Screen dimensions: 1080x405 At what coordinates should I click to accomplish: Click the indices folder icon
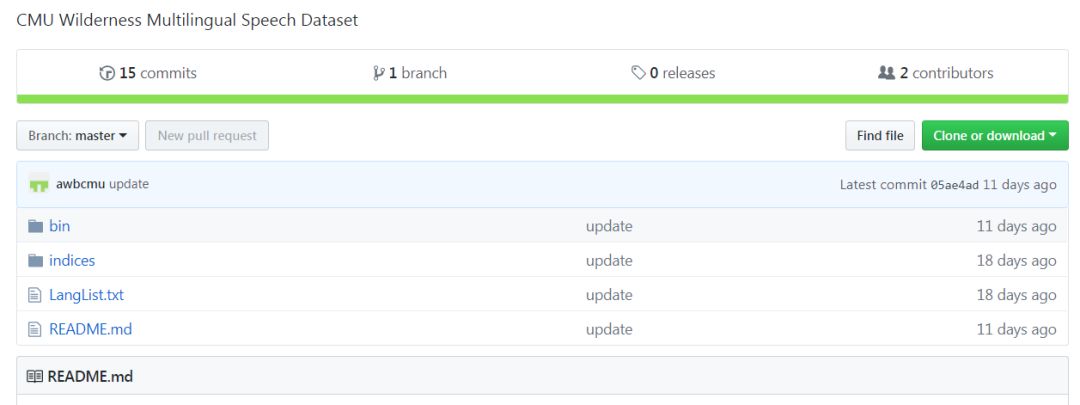(35, 260)
